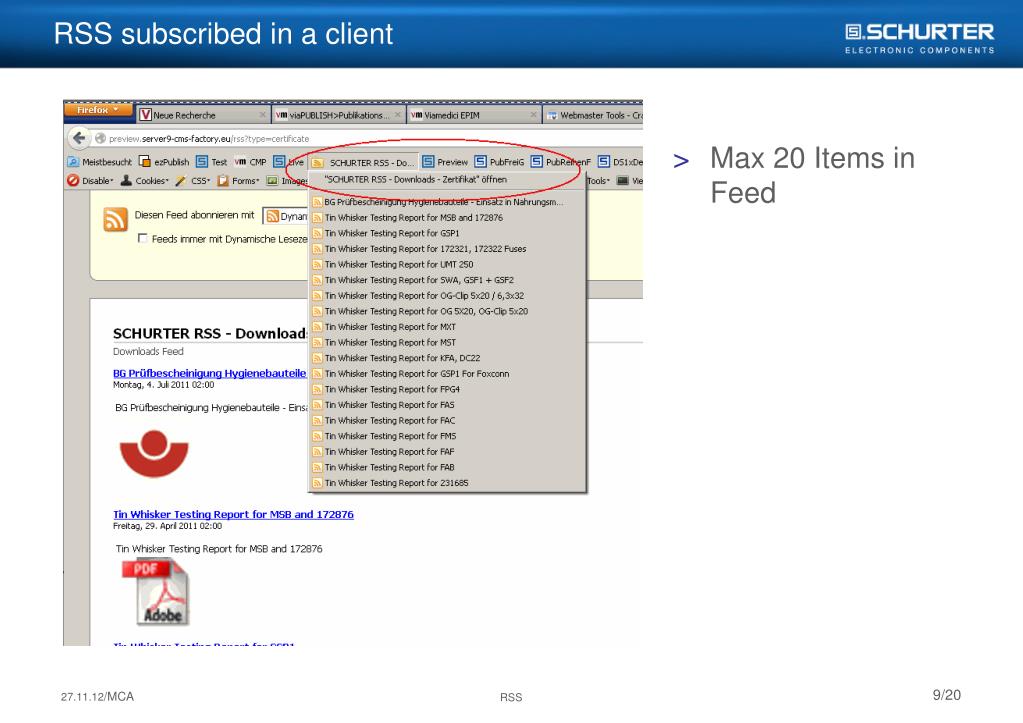1023x723 pixels.
Task: Click the red BG certification logo thumbnail
Action: (154, 454)
